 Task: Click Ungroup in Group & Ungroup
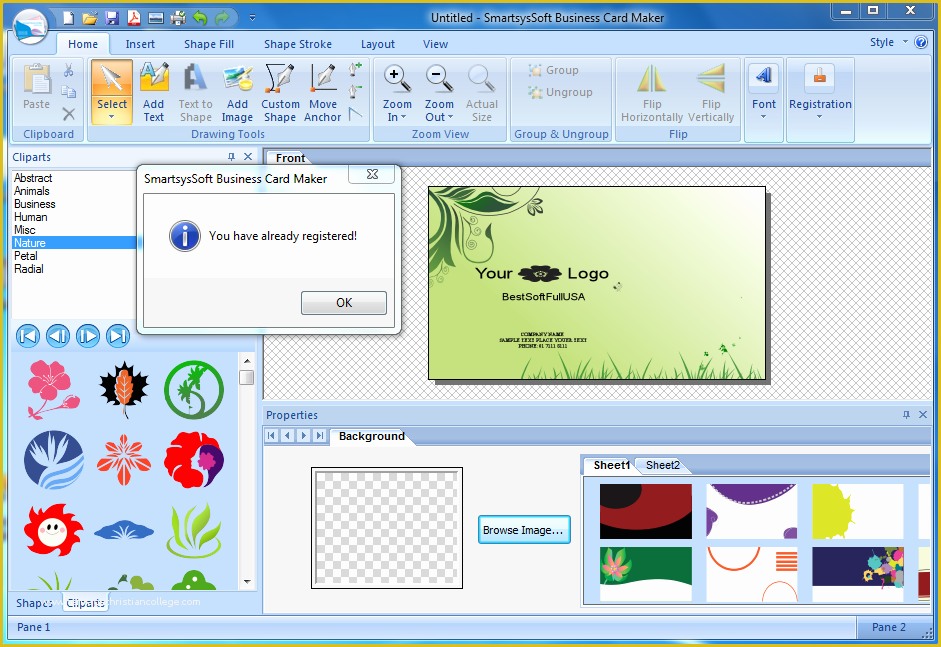pyautogui.click(x=560, y=92)
